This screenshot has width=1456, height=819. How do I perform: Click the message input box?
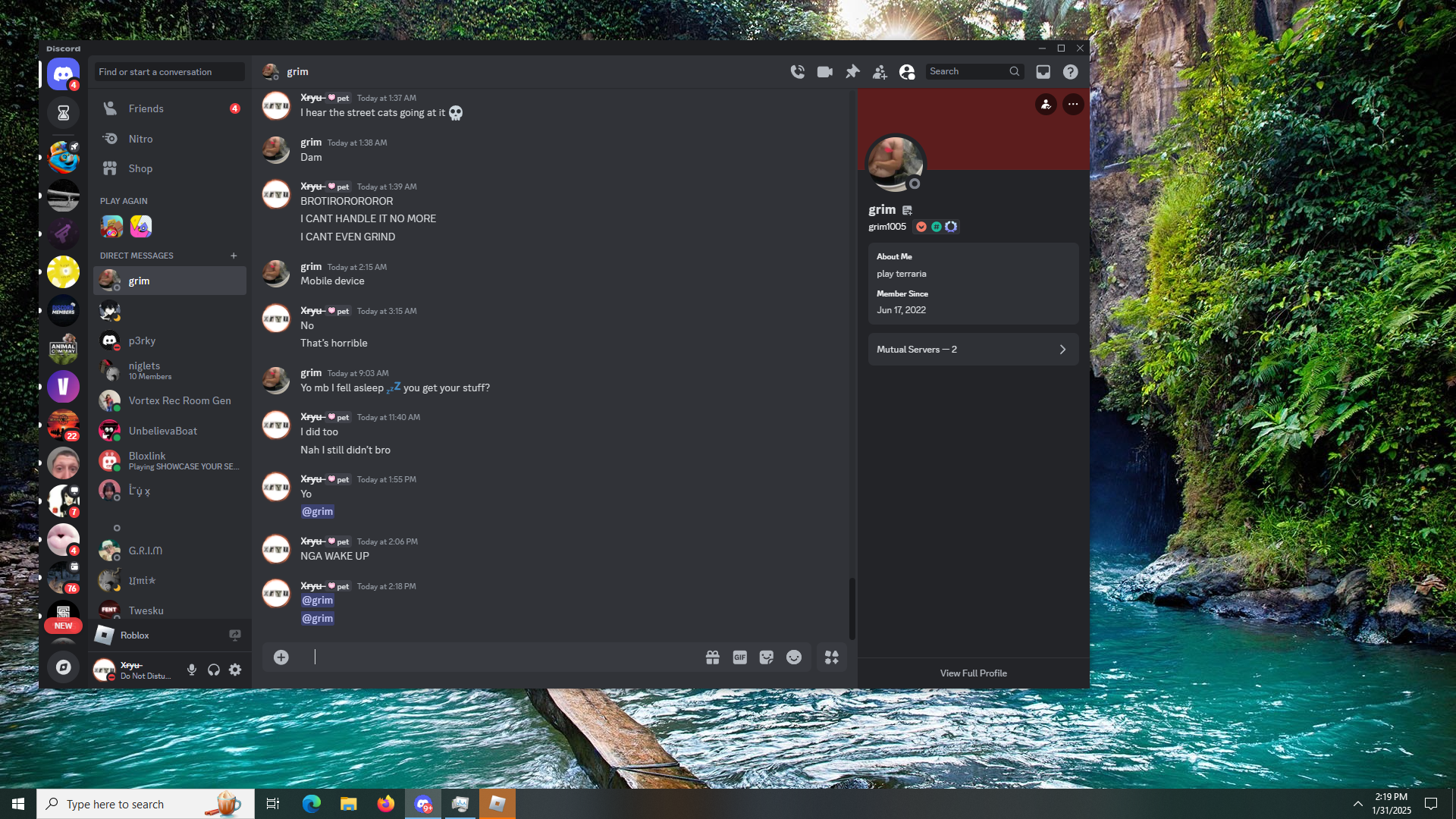point(500,657)
